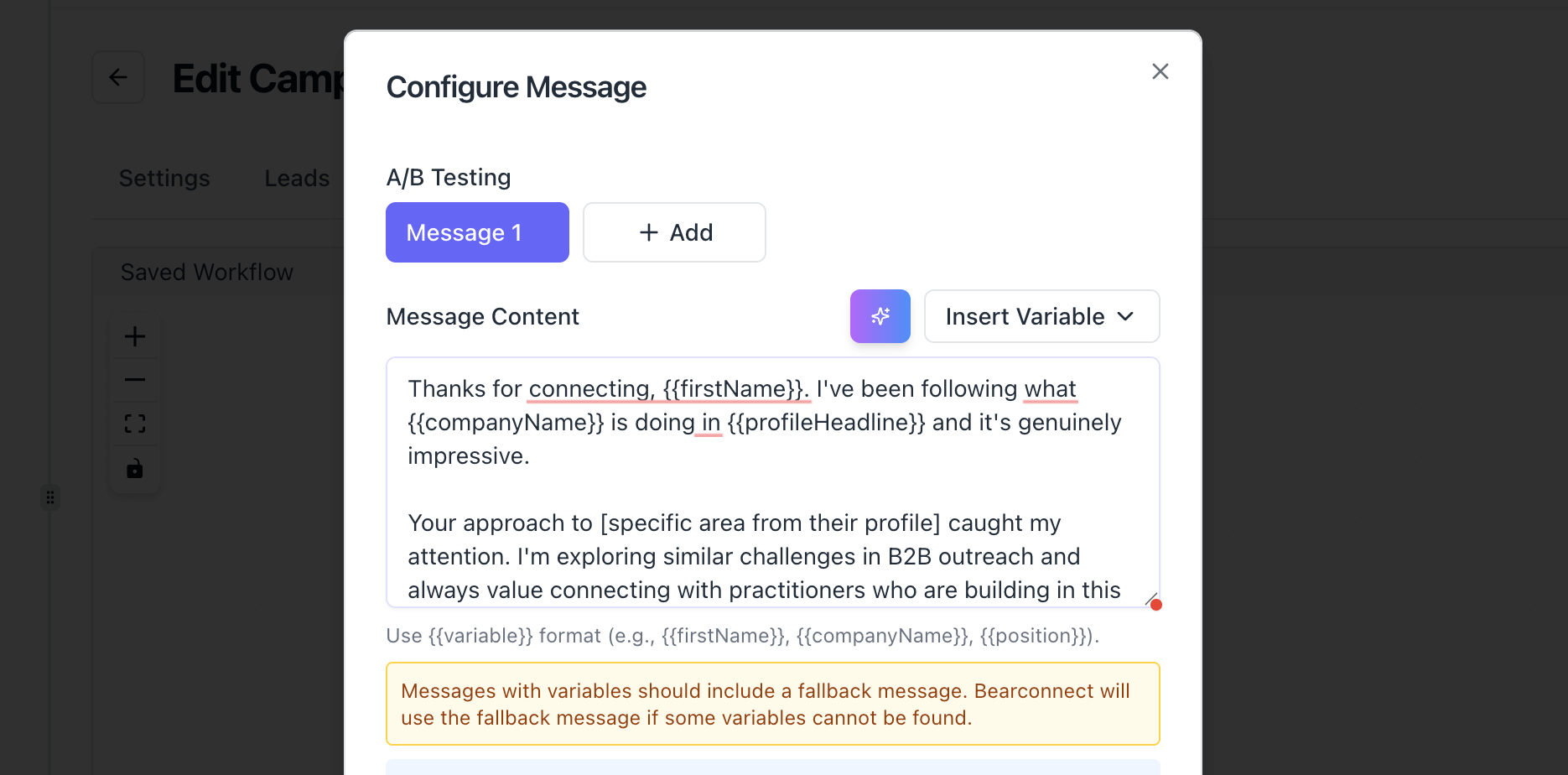
Task: Add a new A/B message variant
Action: pyautogui.click(x=674, y=232)
